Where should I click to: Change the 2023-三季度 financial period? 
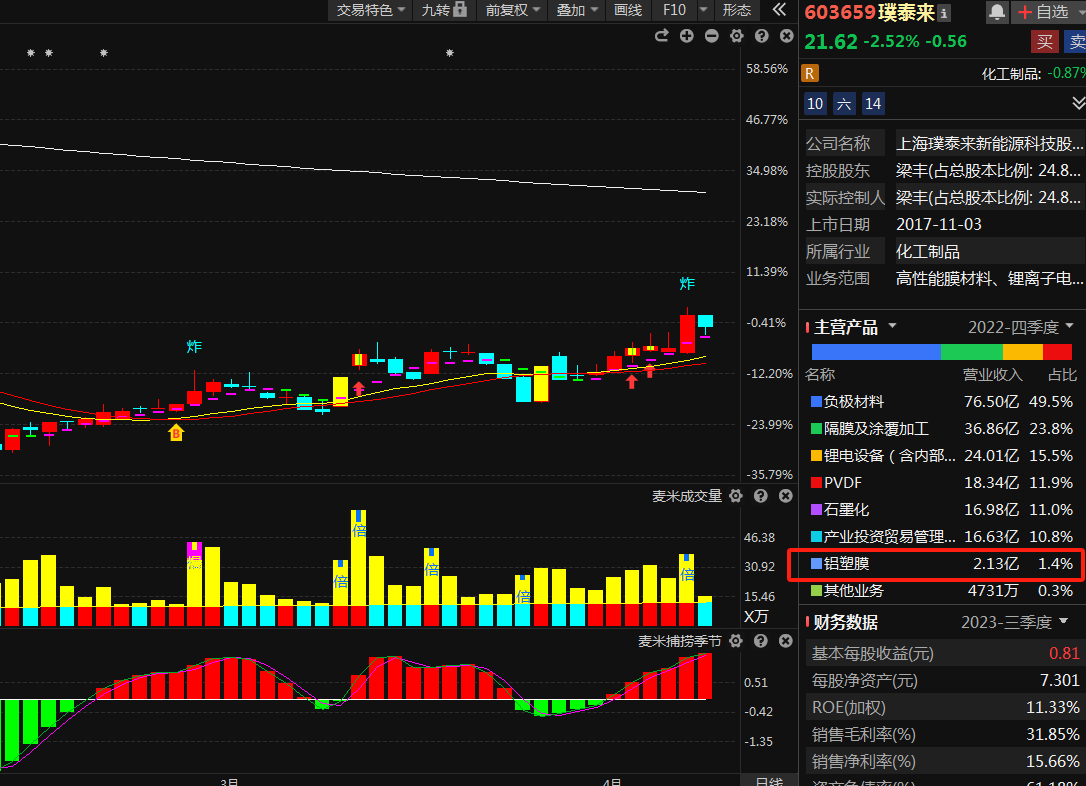1015,623
